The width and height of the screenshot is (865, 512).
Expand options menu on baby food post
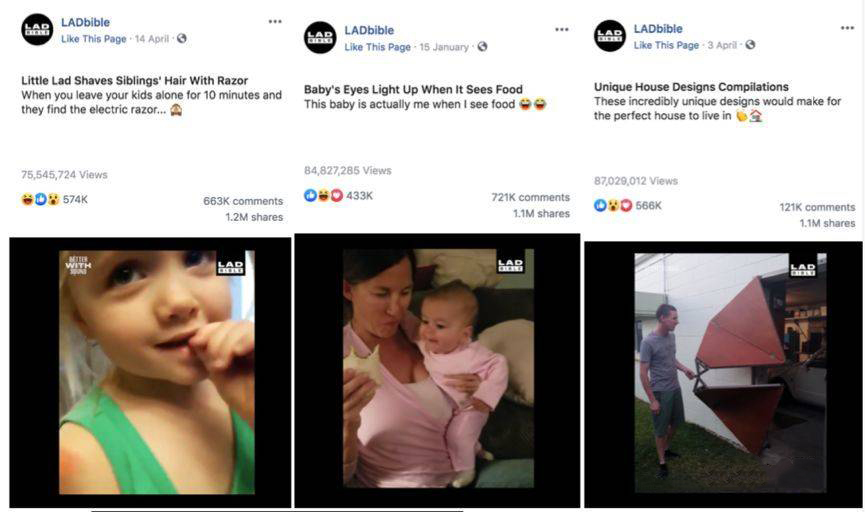[x=562, y=29]
